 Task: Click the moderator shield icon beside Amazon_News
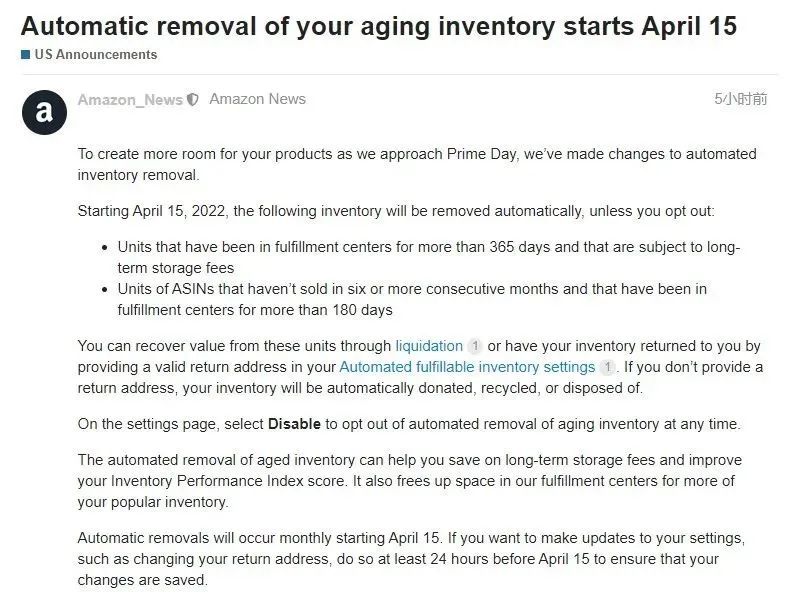pos(193,99)
